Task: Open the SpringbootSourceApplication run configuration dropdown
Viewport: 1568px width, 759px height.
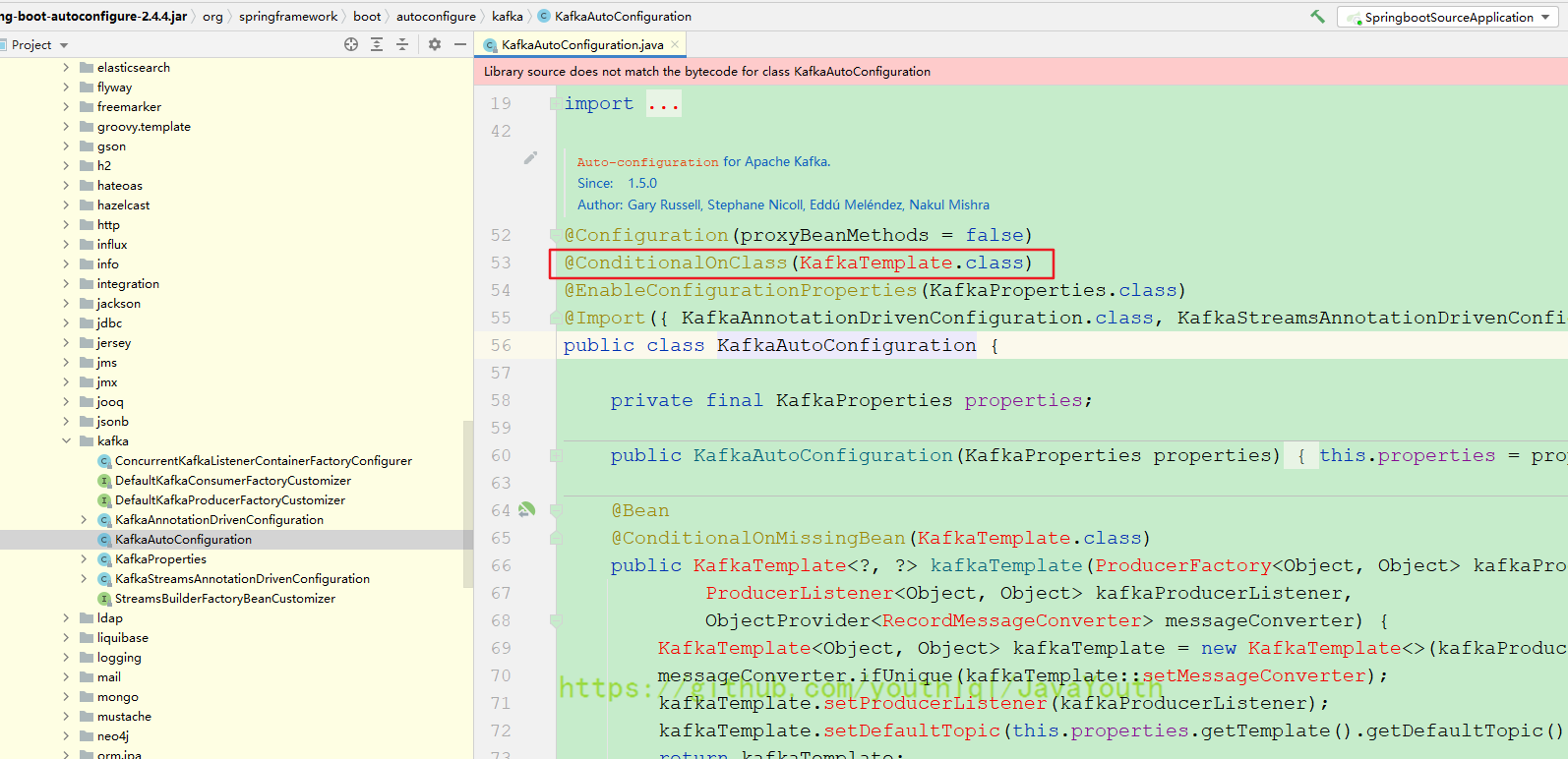Action: click(x=1447, y=17)
